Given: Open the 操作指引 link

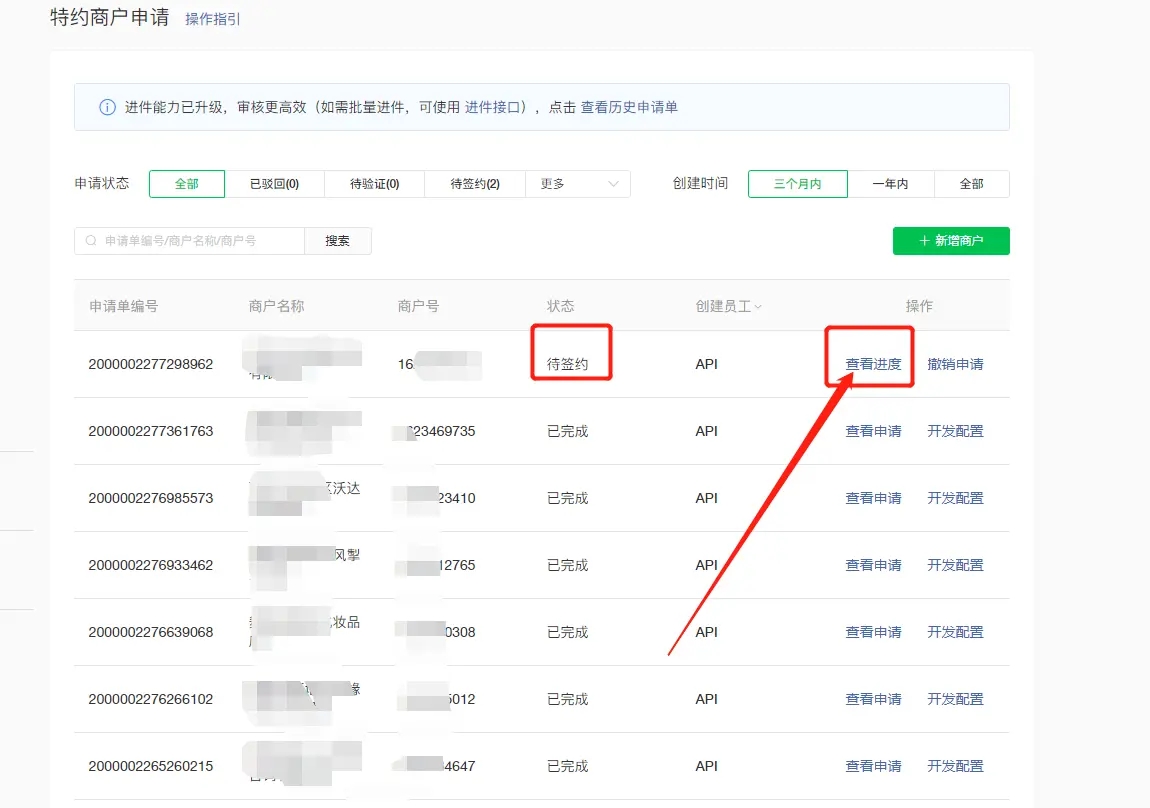Looking at the screenshot, I should 213,19.
